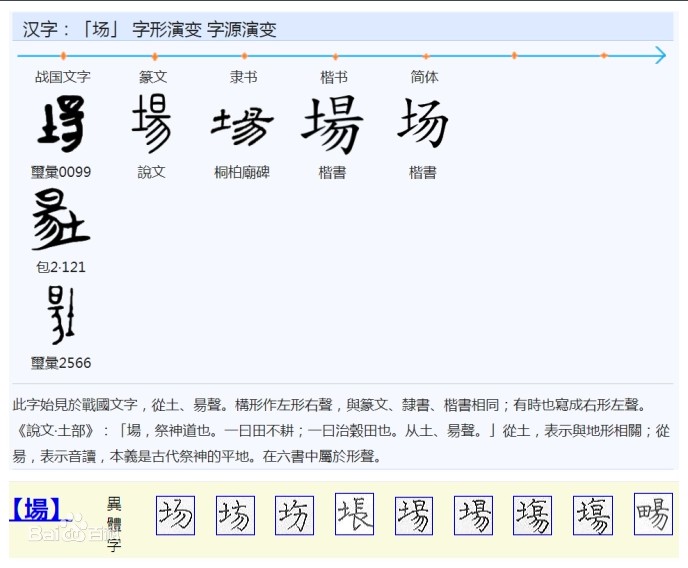Click the 璽彙0099 Warring States glyph
Screen dimensions: 688x568
(x=61, y=124)
